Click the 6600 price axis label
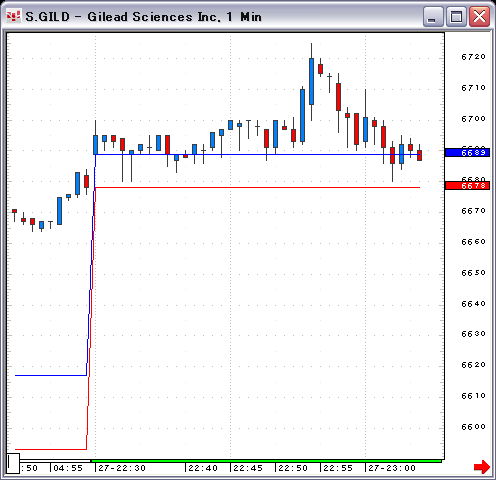The height and width of the screenshot is (480, 496). 473,427
